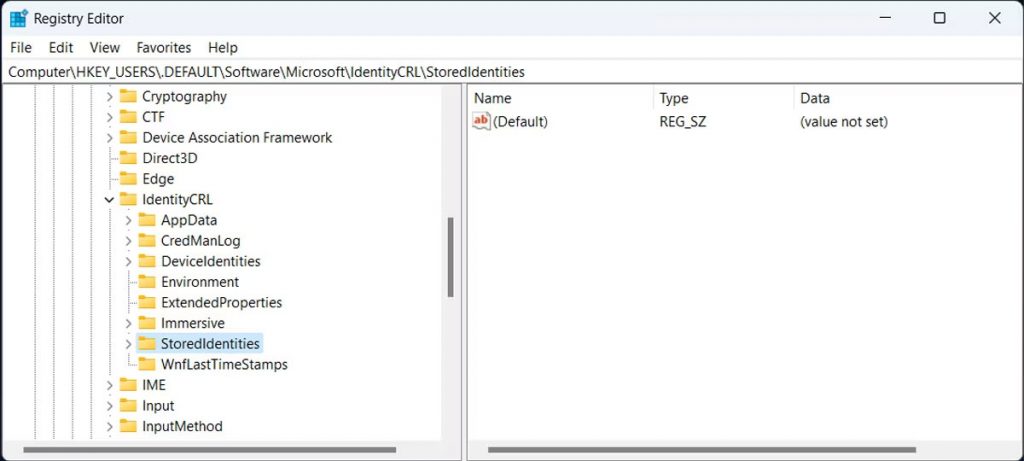Click the Registry Editor app icon in title bar
Viewport: 1024px width, 461px height.
click(18, 18)
